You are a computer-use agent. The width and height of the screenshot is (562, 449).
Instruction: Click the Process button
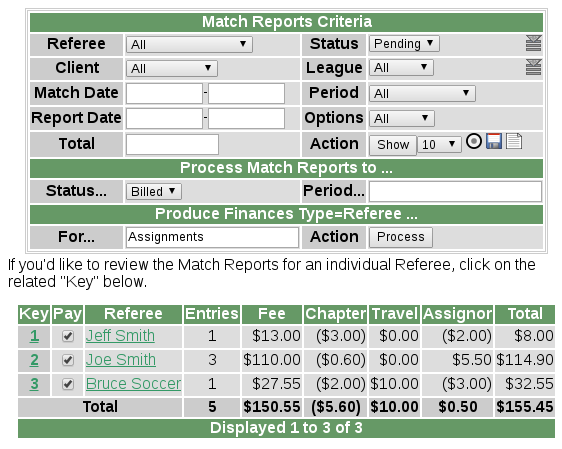(x=401, y=237)
